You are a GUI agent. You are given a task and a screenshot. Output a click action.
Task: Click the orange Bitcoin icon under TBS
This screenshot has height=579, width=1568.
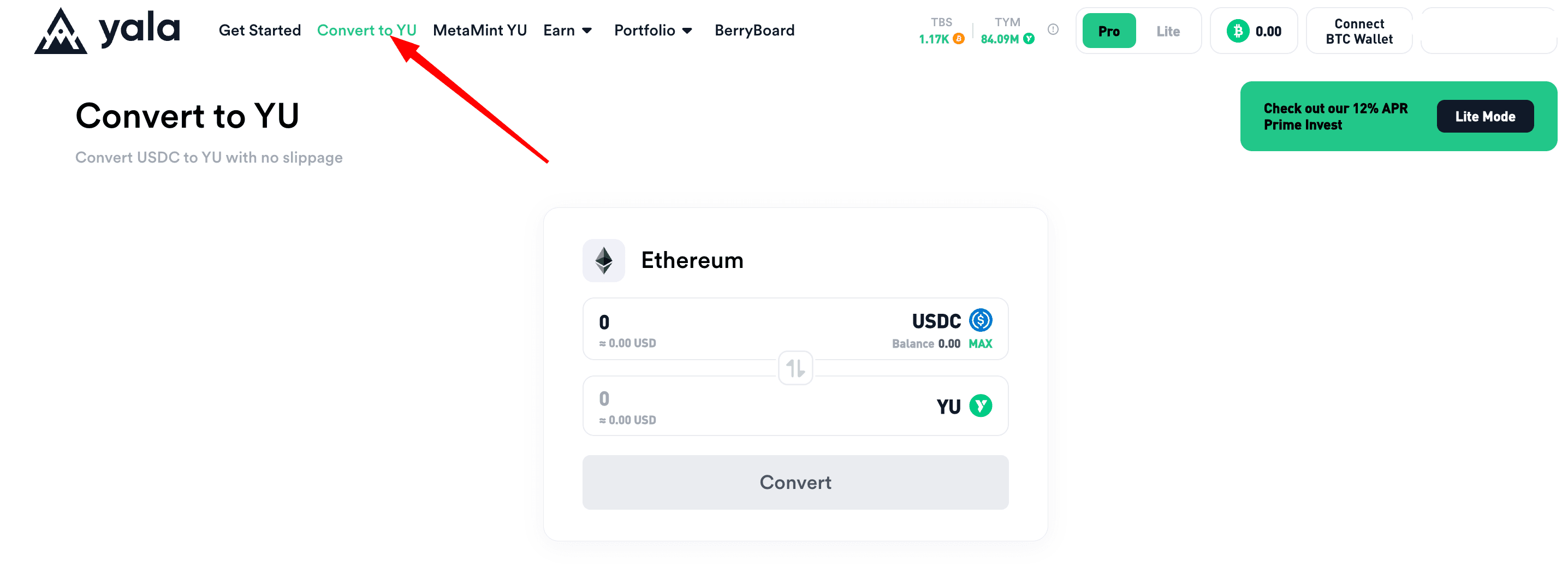[x=958, y=39]
